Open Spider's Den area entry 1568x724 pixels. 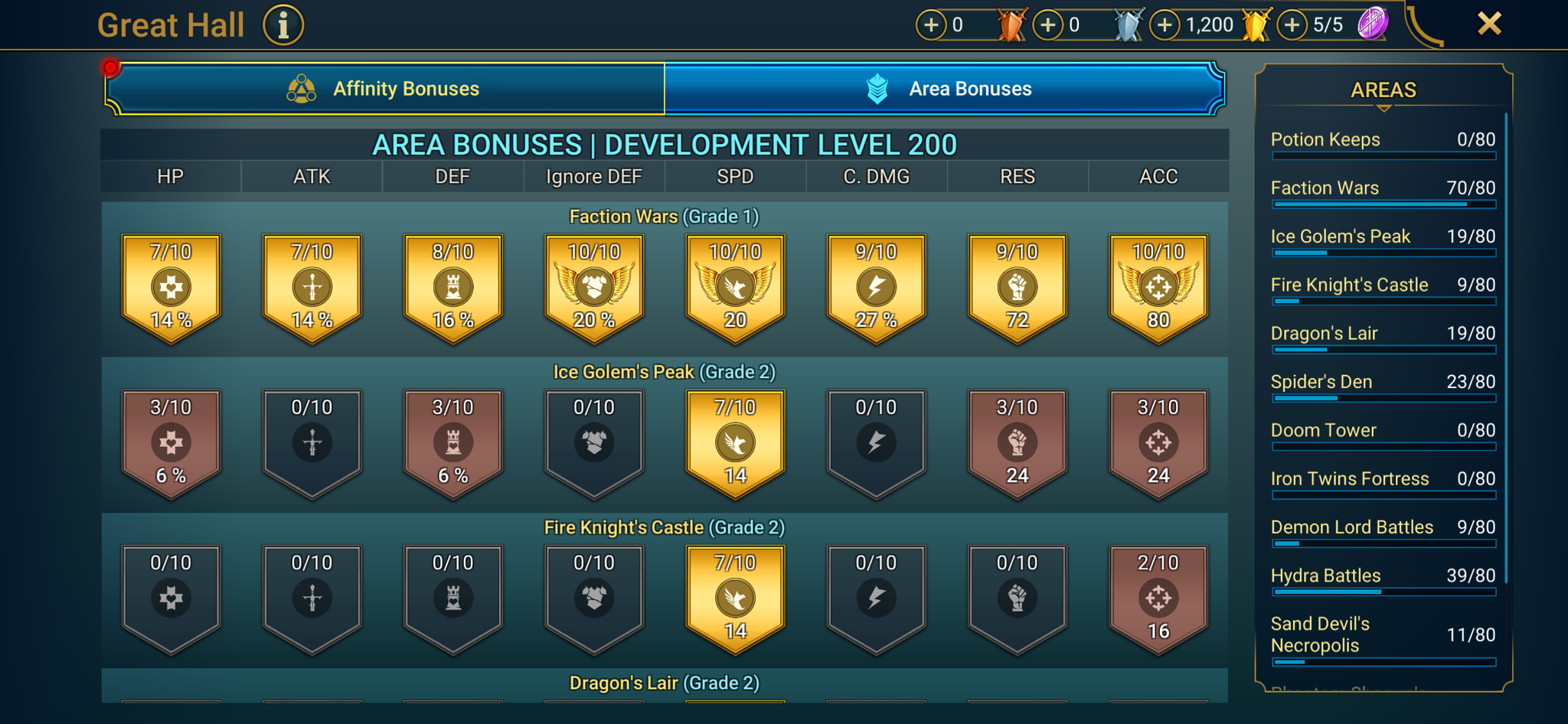click(1383, 386)
